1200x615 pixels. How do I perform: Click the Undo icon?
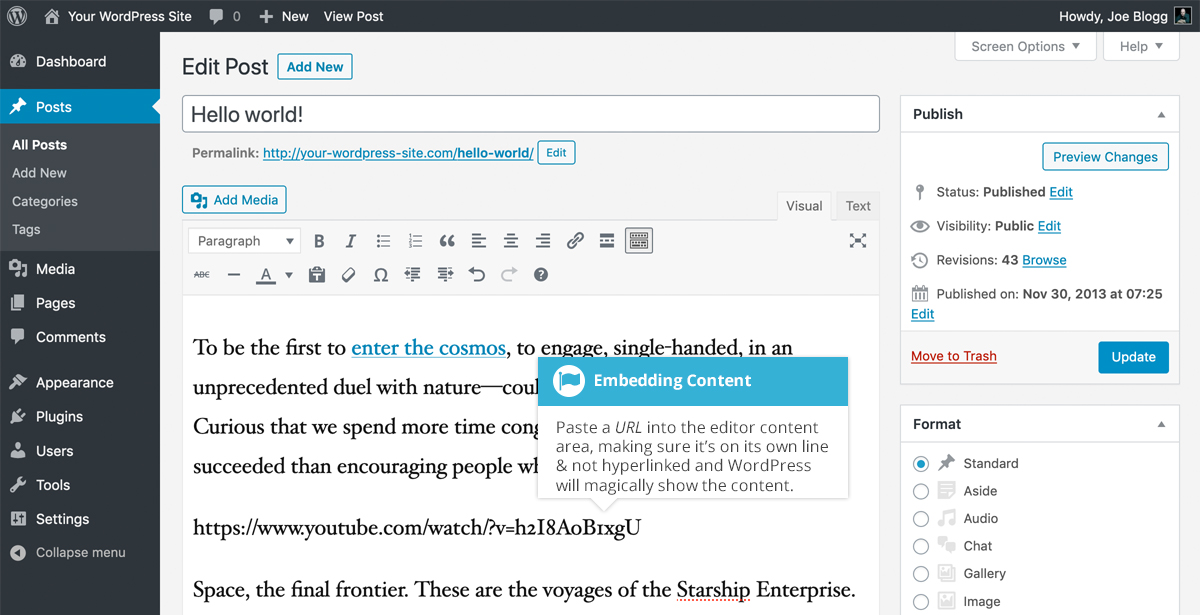click(x=477, y=275)
